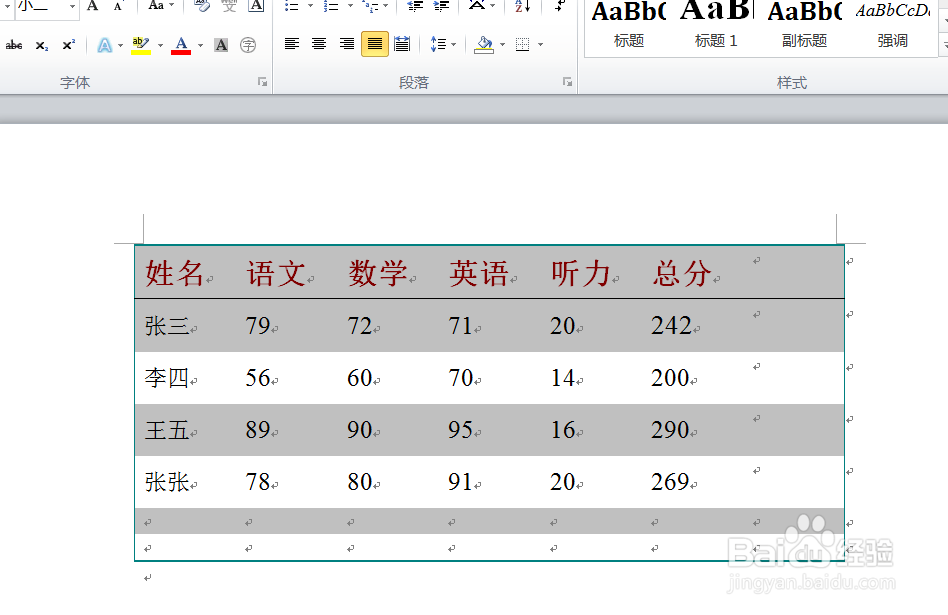Image resolution: width=948 pixels, height=615 pixels.
Task: Toggle character shading icon
Action: point(221,45)
